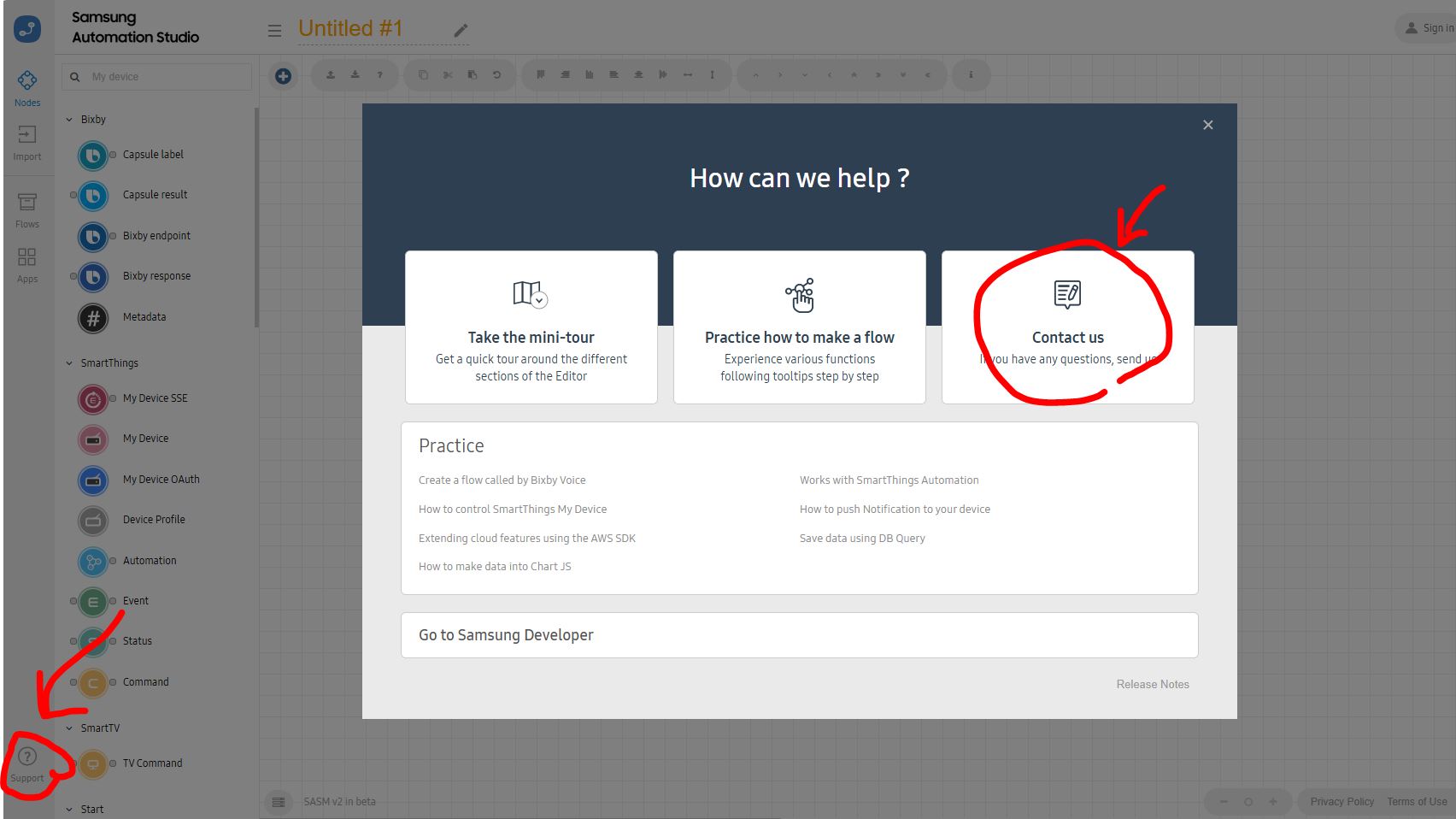The width and height of the screenshot is (1456, 819).
Task: Select the My Device node label
Action: pyautogui.click(x=145, y=439)
